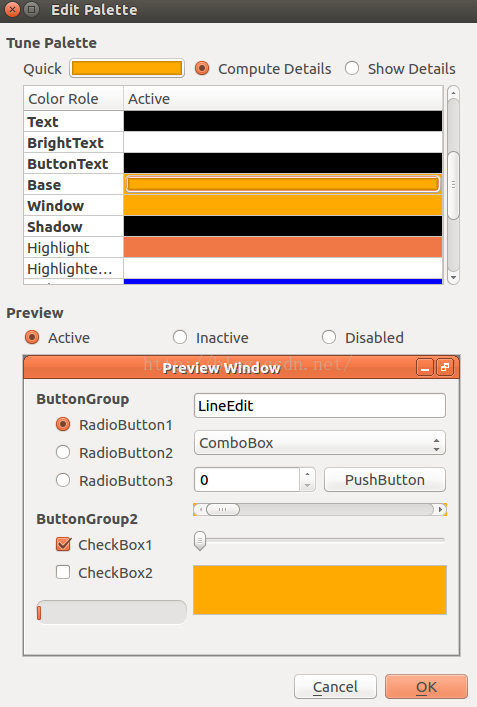The width and height of the screenshot is (477, 707).
Task: Click the Preview Window restore icon
Action: [445, 367]
